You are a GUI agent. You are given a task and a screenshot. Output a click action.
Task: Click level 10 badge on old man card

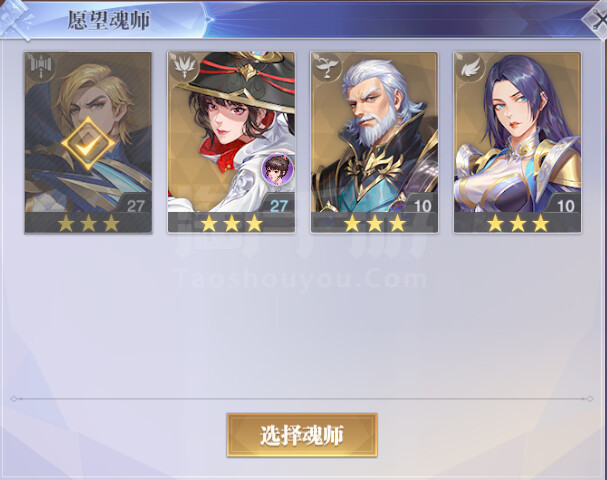[x=422, y=206]
